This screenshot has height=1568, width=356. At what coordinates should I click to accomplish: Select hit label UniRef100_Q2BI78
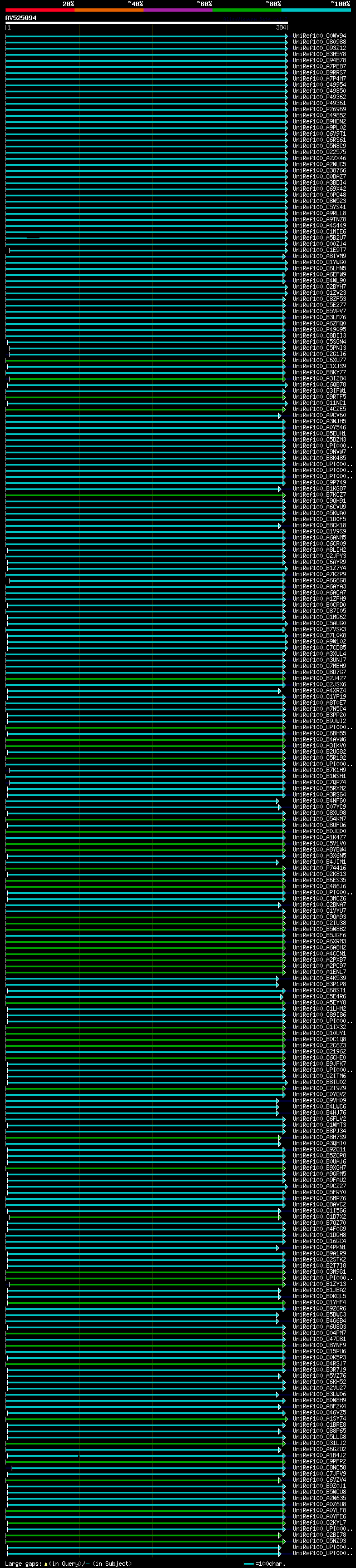coord(319,1535)
